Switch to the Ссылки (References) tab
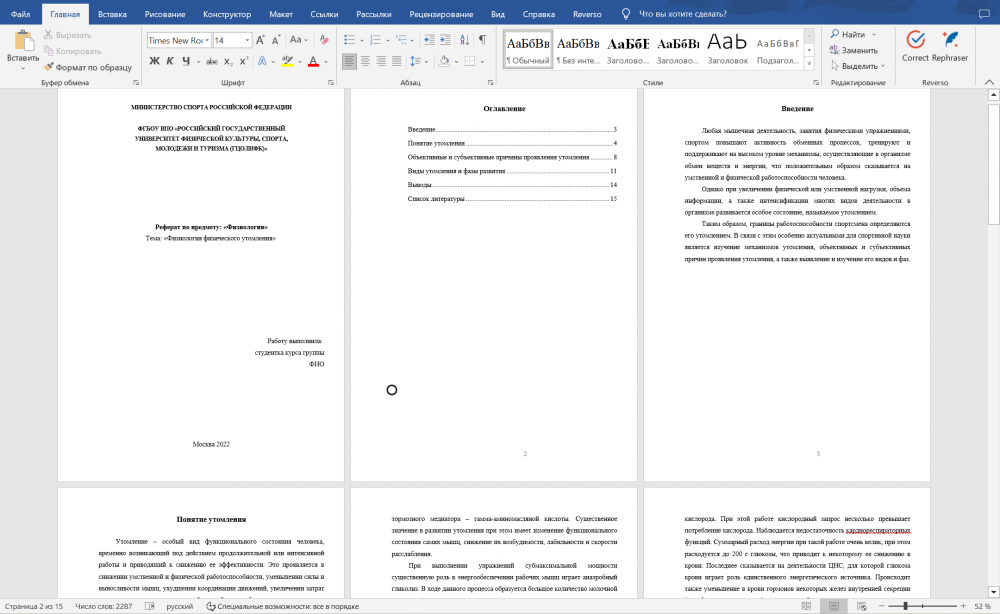1000x614 pixels. tap(324, 13)
